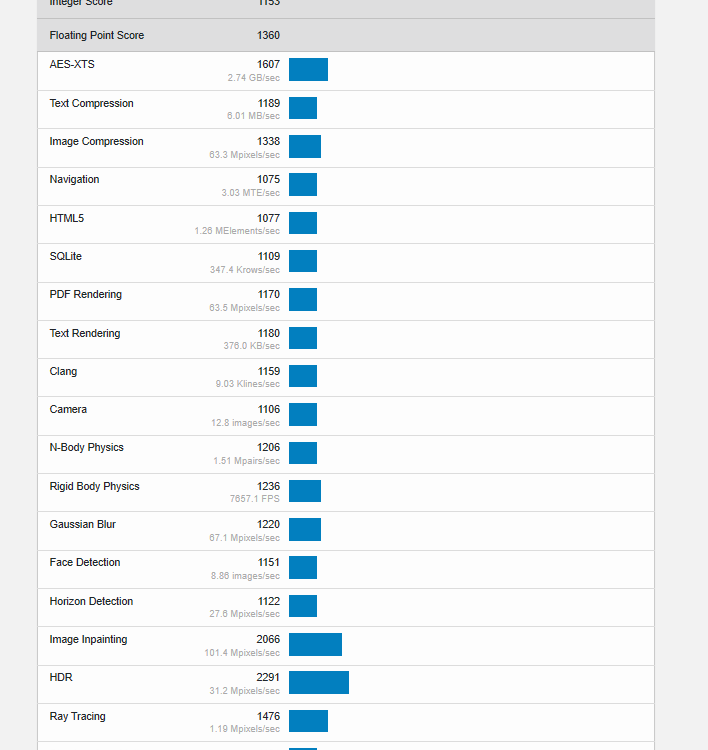
Task: Click the Navigation benchmark label
Action: click(x=74, y=180)
